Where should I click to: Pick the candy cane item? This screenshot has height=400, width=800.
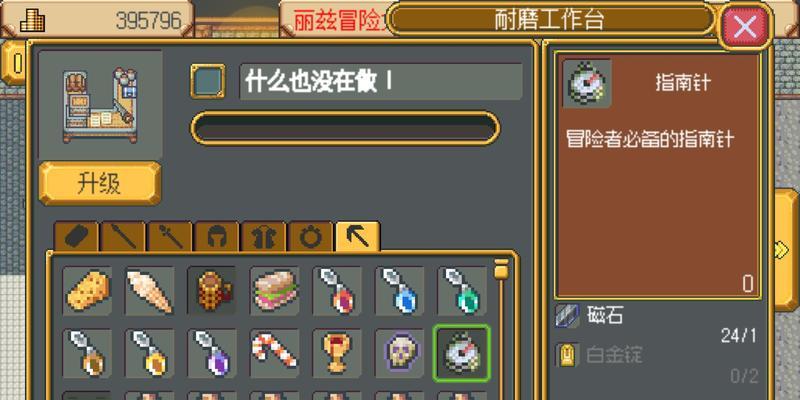click(274, 353)
